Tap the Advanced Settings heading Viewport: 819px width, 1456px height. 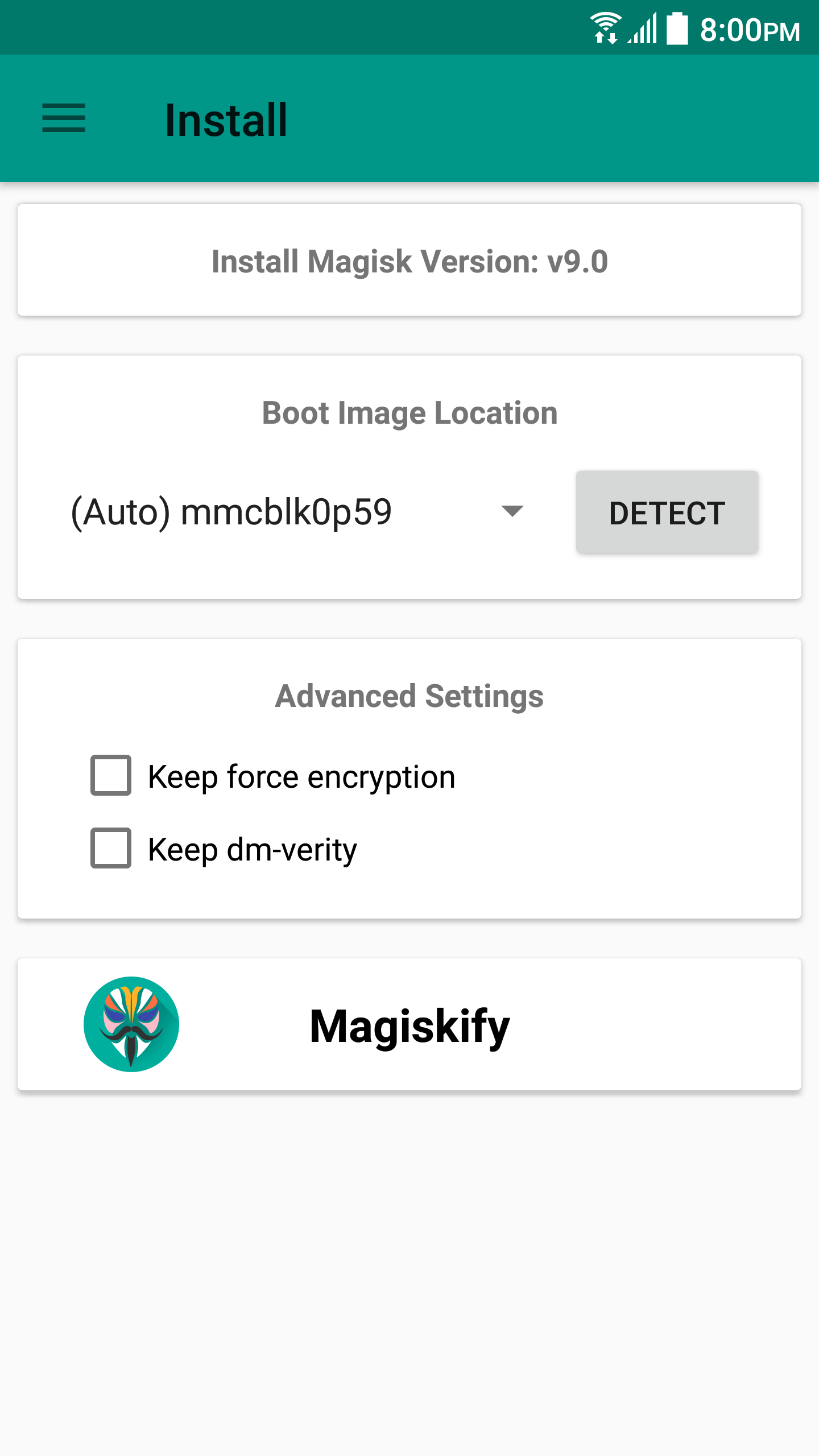pos(409,696)
